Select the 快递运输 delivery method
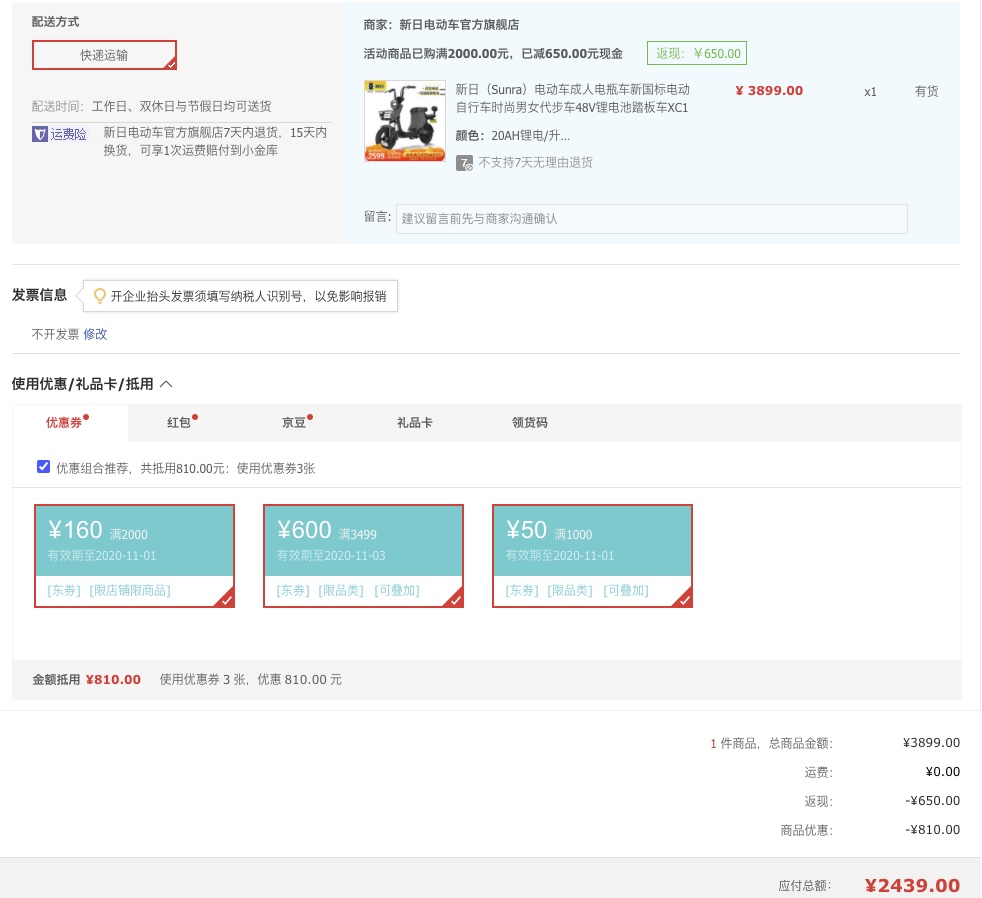 (x=104, y=55)
